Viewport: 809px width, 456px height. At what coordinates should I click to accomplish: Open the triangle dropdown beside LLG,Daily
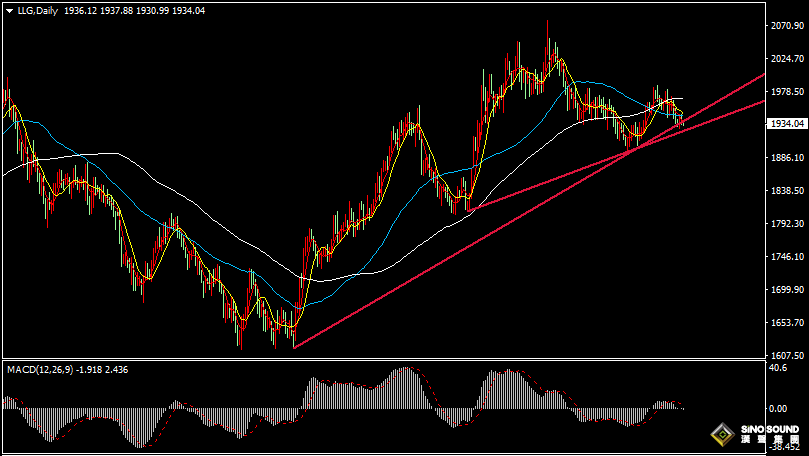8,9
